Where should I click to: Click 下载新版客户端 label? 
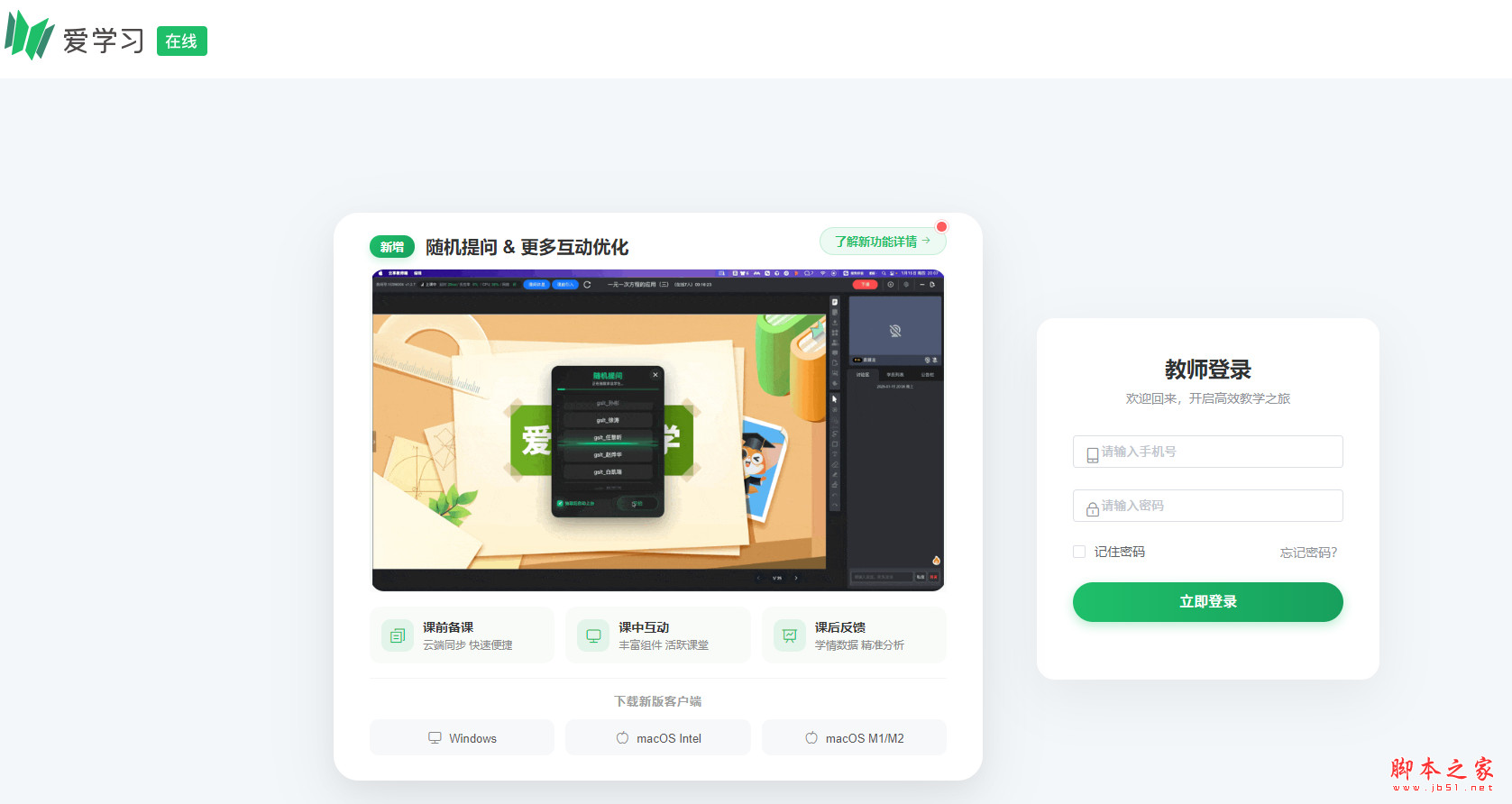(x=658, y=701)
